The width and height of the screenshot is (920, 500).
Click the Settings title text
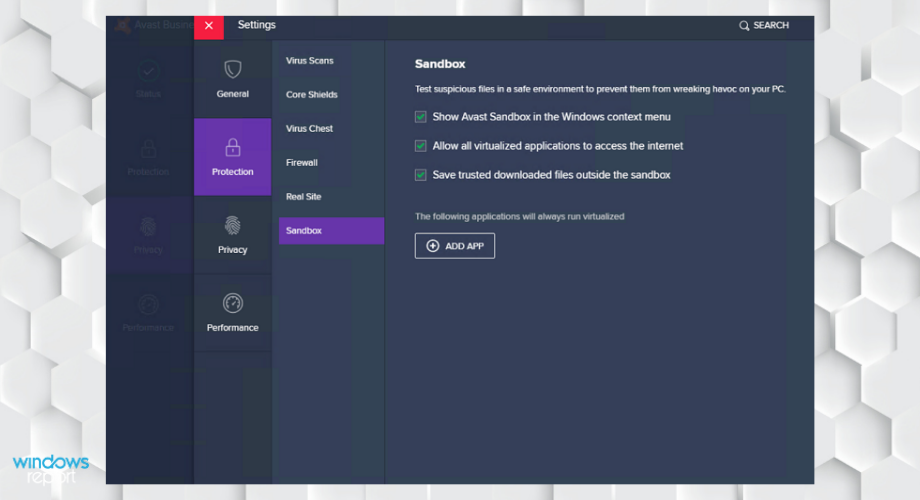[x=256, y=25]
